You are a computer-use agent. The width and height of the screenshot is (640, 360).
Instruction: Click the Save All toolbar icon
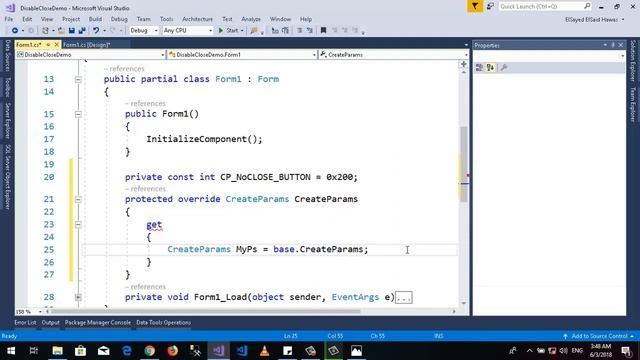click(x=82, y=31)
